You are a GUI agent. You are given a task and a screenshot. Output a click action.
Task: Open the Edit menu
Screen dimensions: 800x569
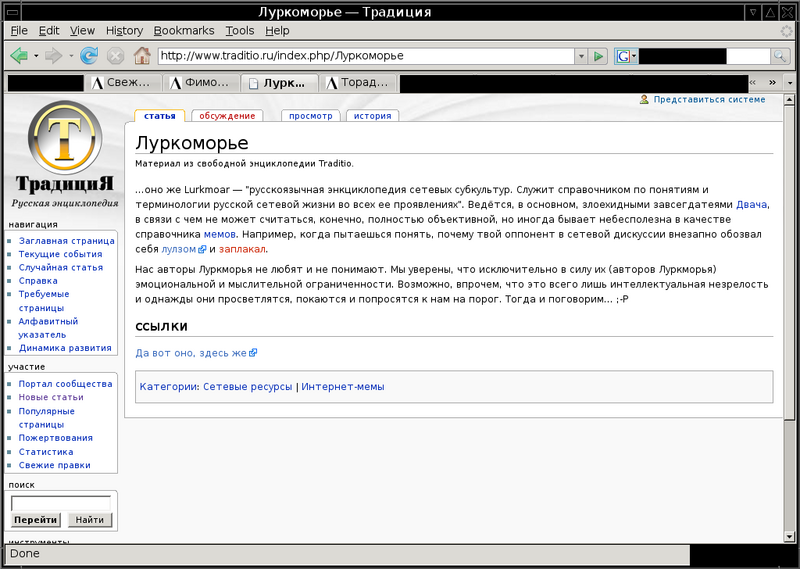point(49,31)
